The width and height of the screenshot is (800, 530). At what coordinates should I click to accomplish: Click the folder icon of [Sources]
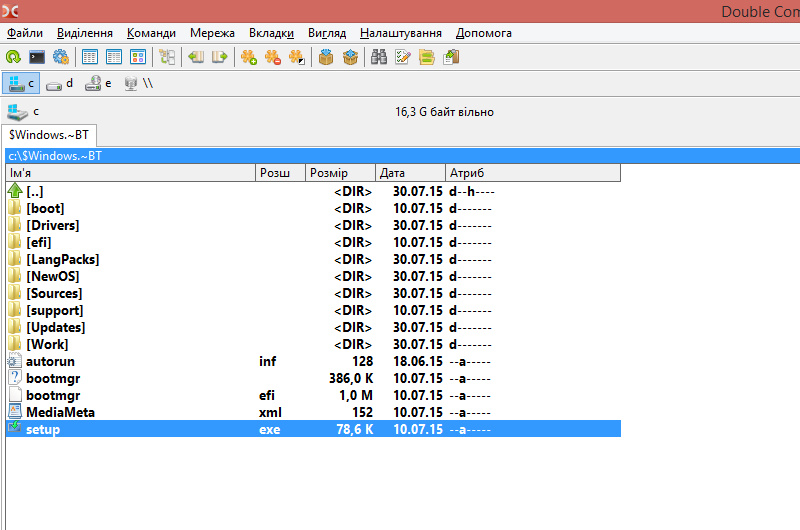point(15,293)
